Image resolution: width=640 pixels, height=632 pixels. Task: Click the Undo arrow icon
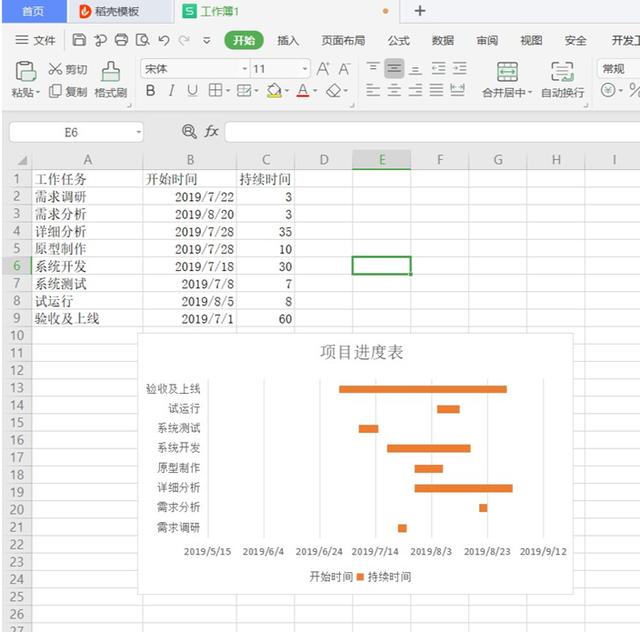pyautogui.click(x=164, y=40)
